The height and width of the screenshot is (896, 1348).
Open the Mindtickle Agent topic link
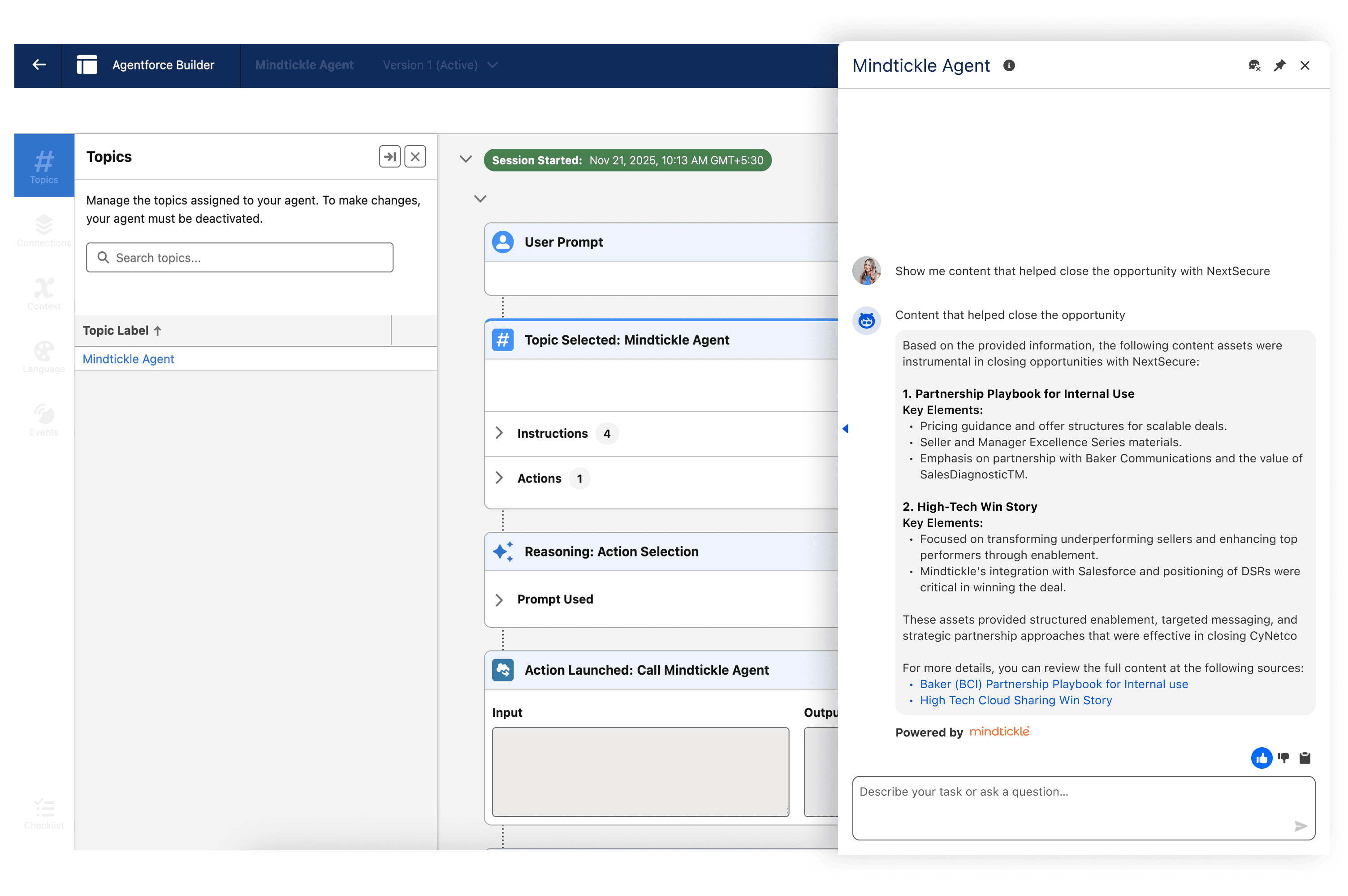point(128,359)
